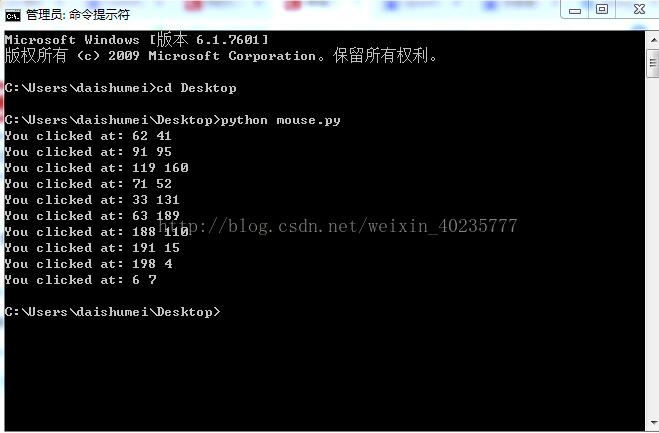This screenshot has height=433, width=659.
Task: Click the line 'You clicked at: 6 7'
Action: click(81, 280)
